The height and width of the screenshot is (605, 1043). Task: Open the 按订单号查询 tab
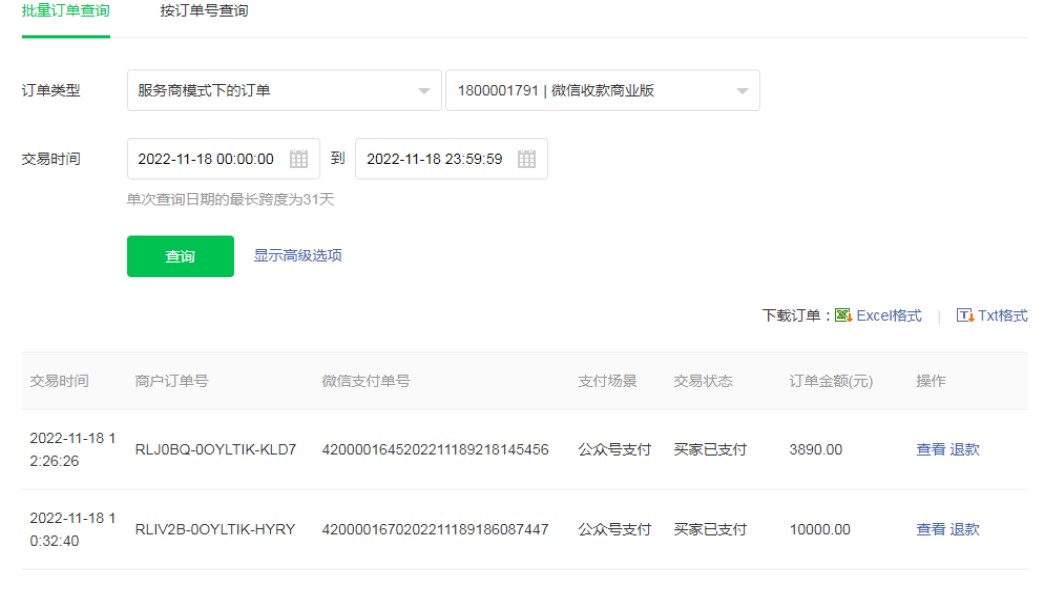pyautogui.click(x=204, y=12)
